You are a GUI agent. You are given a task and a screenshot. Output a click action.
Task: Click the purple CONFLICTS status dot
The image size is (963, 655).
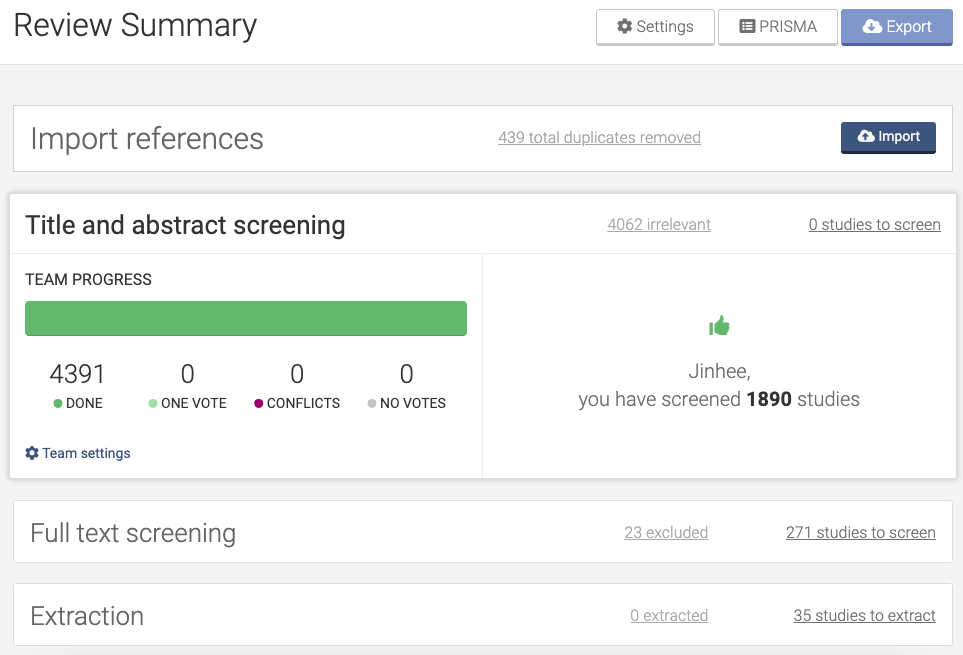tap(258, 404)
